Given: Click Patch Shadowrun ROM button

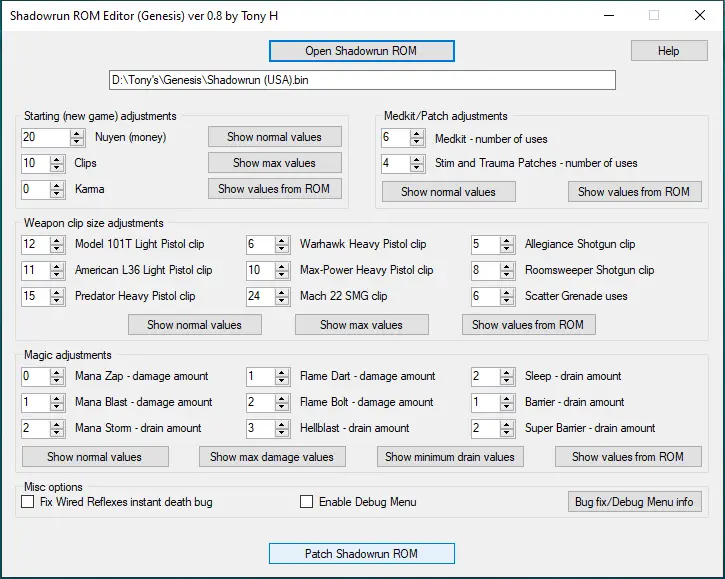Looking at the screenshot, I should point(362,554).
